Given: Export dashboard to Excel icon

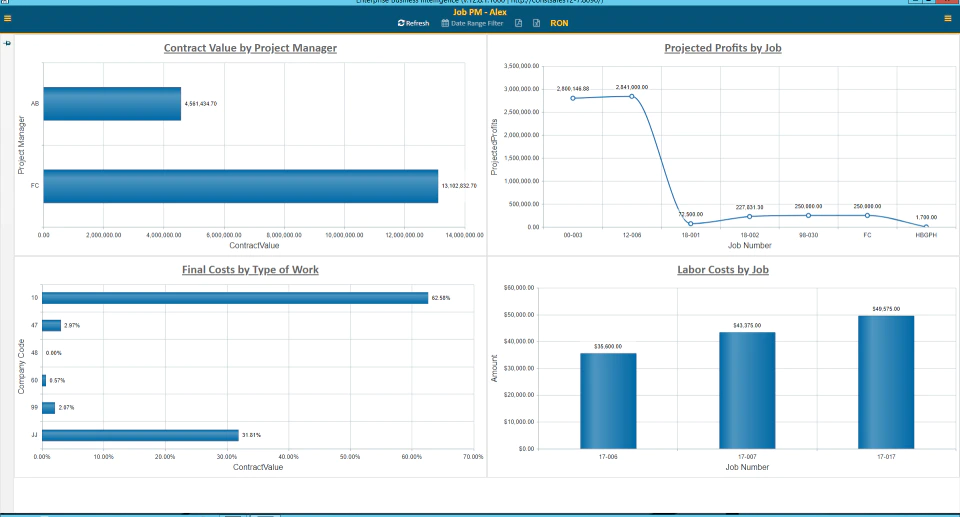Looking at the screenshot, I should 536,23.
